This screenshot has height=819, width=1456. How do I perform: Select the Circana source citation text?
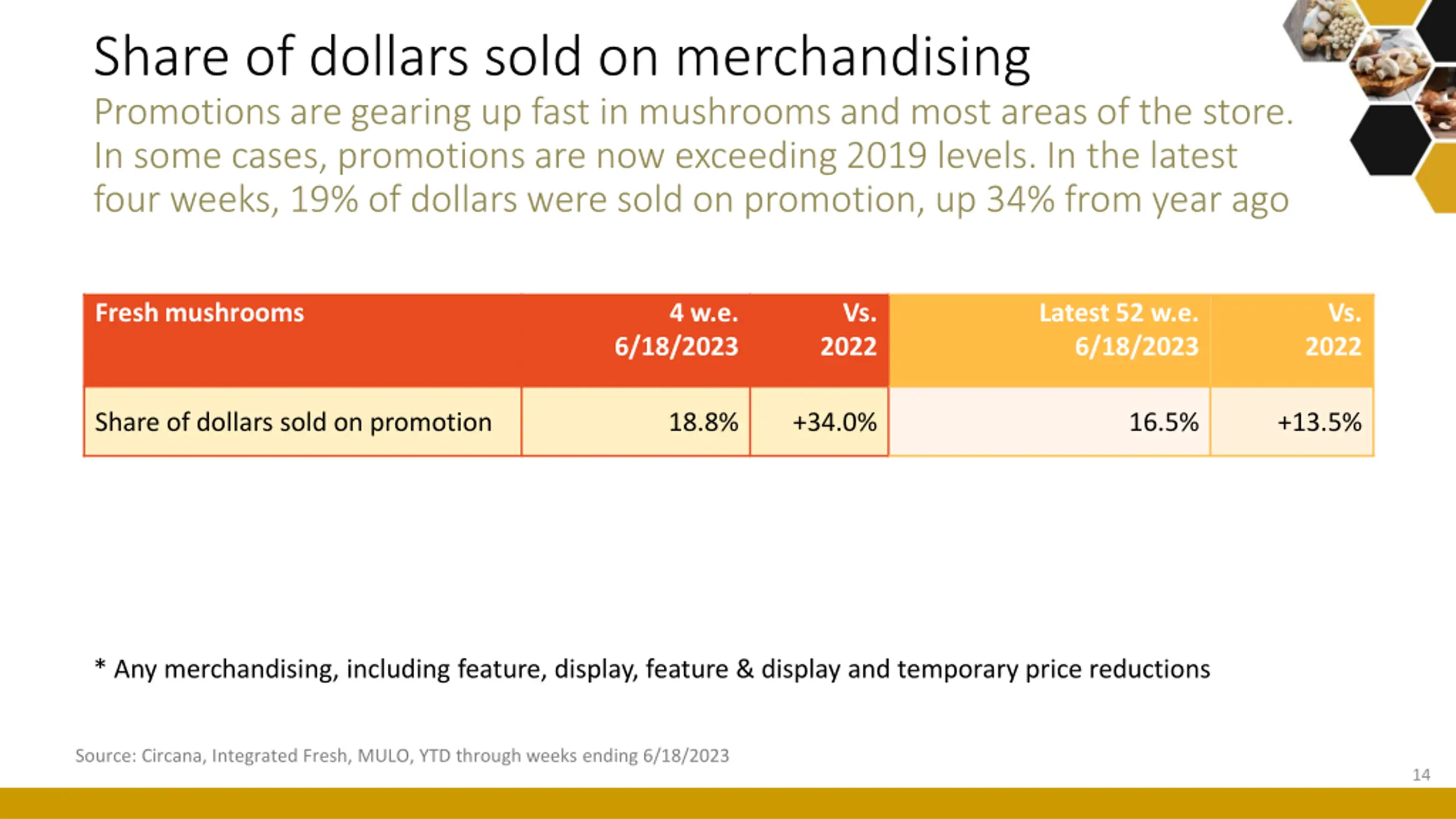pos(402,755)
